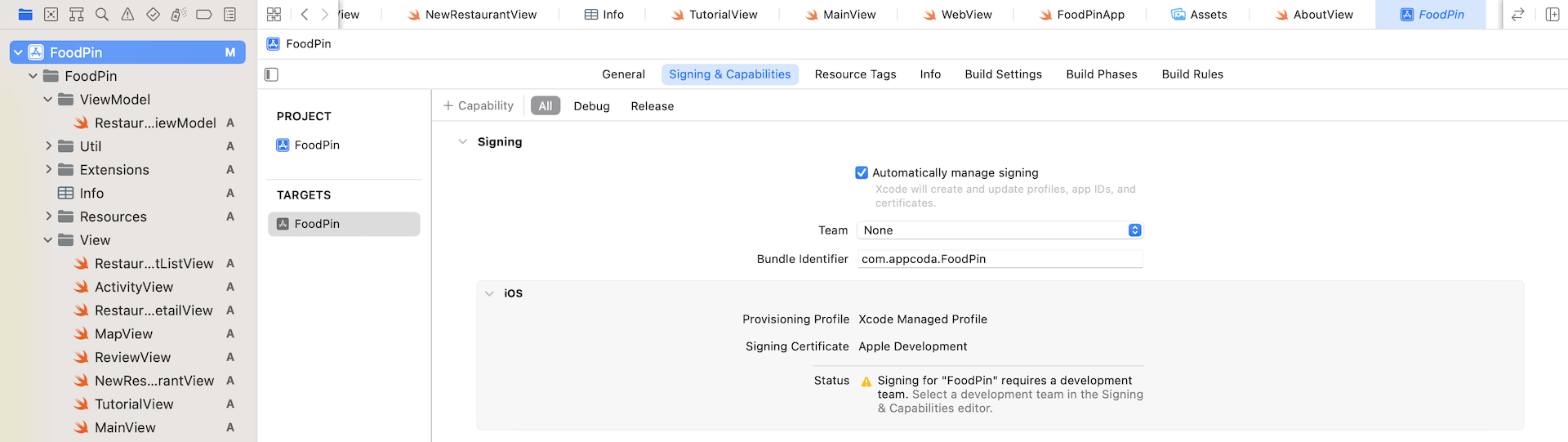Open NewRes...rantView swift file

tap(144, 381)
